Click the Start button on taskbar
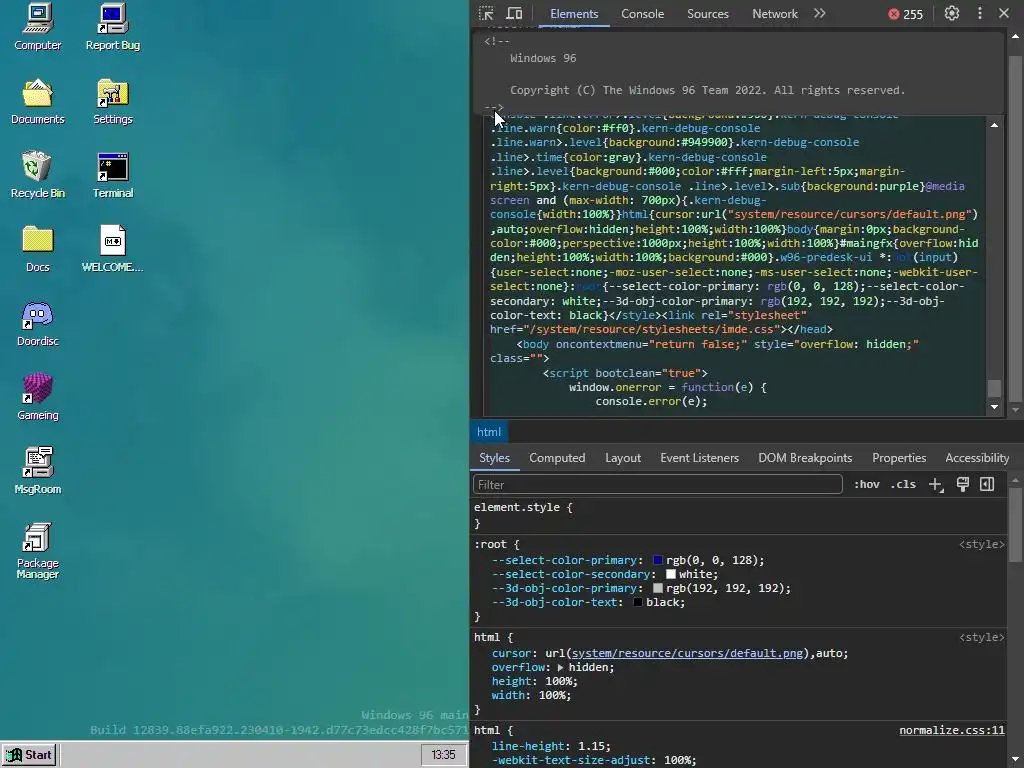Image resolution: width=1024 pixels, height=768 pixels. [x=29, y=755]
